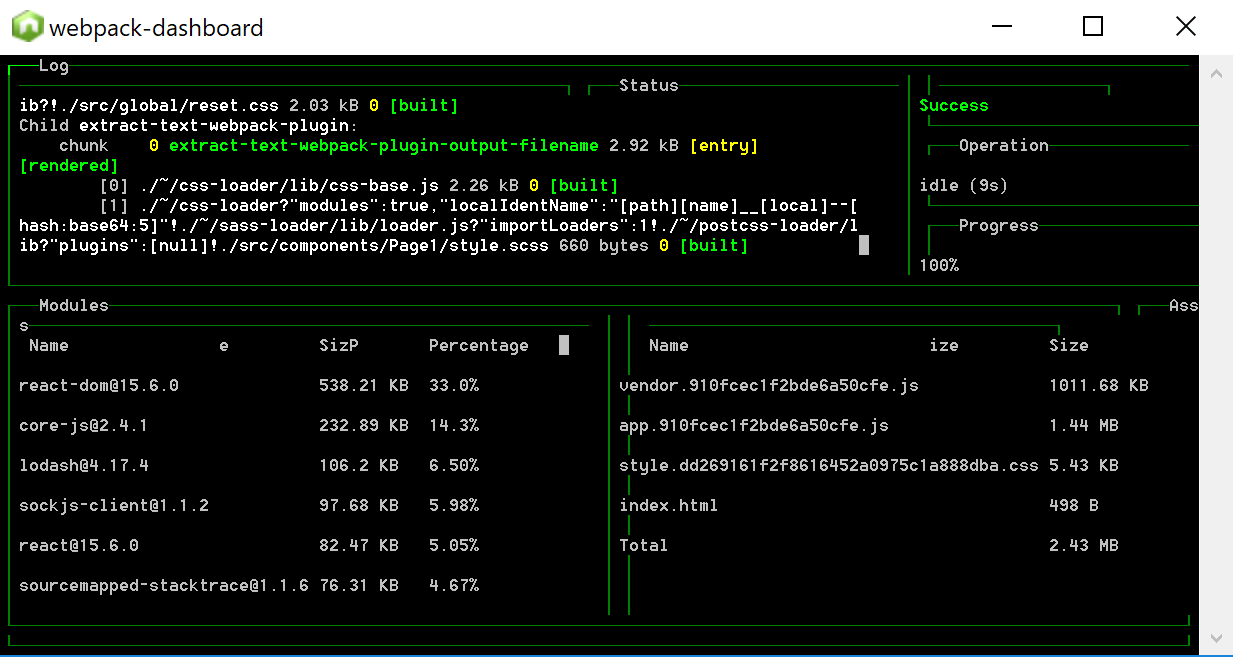The image size is (1233, 657).
Task: Click the extract-text-webpack-plugin-output-filename chunk name
Action: click(384, 146)
